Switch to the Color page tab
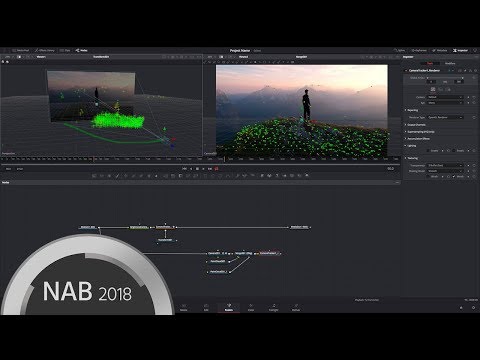This screenshot has height=360, width=480. pos(251,307)
